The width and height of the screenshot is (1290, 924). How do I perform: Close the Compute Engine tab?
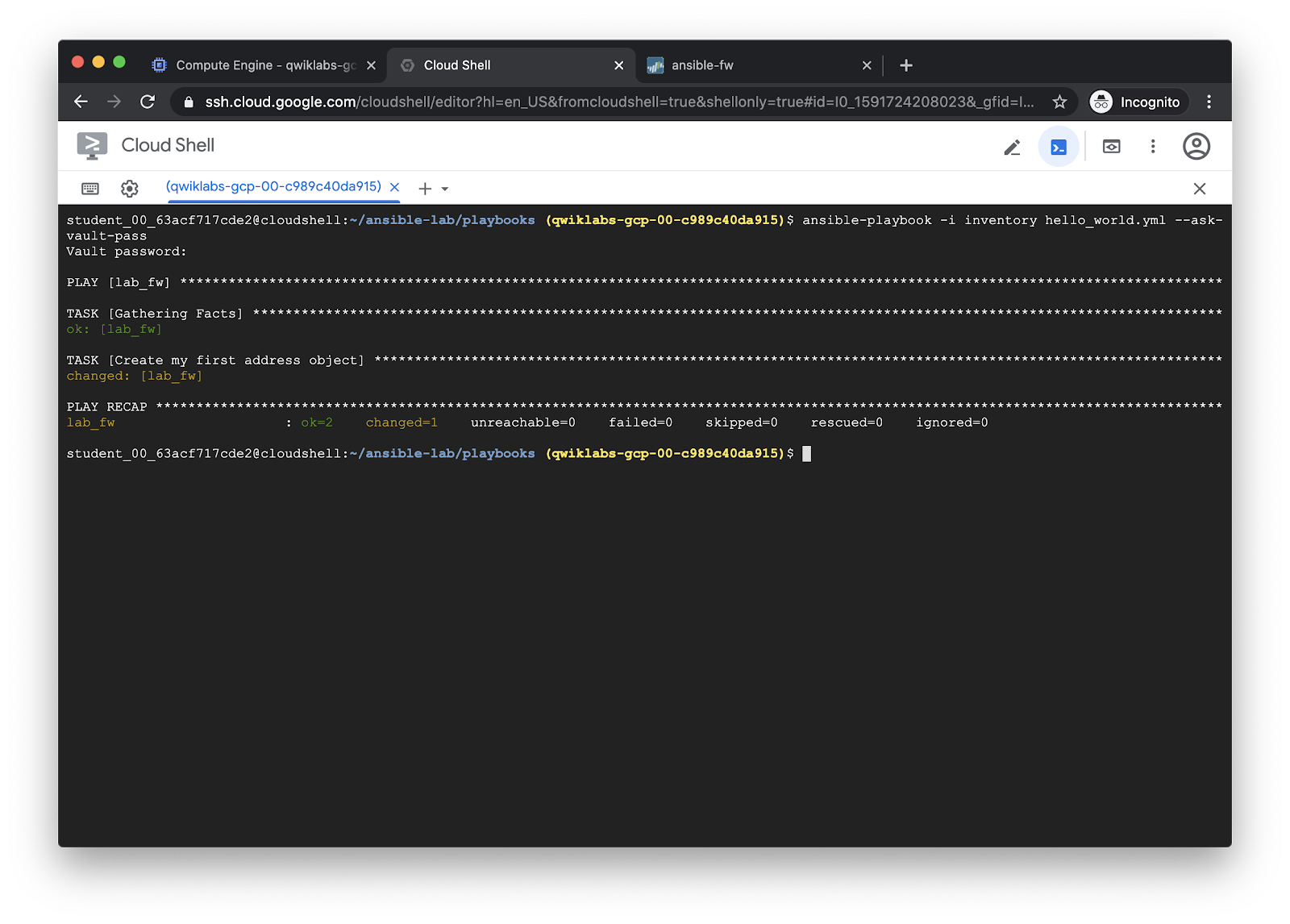(x=371, y=65)
